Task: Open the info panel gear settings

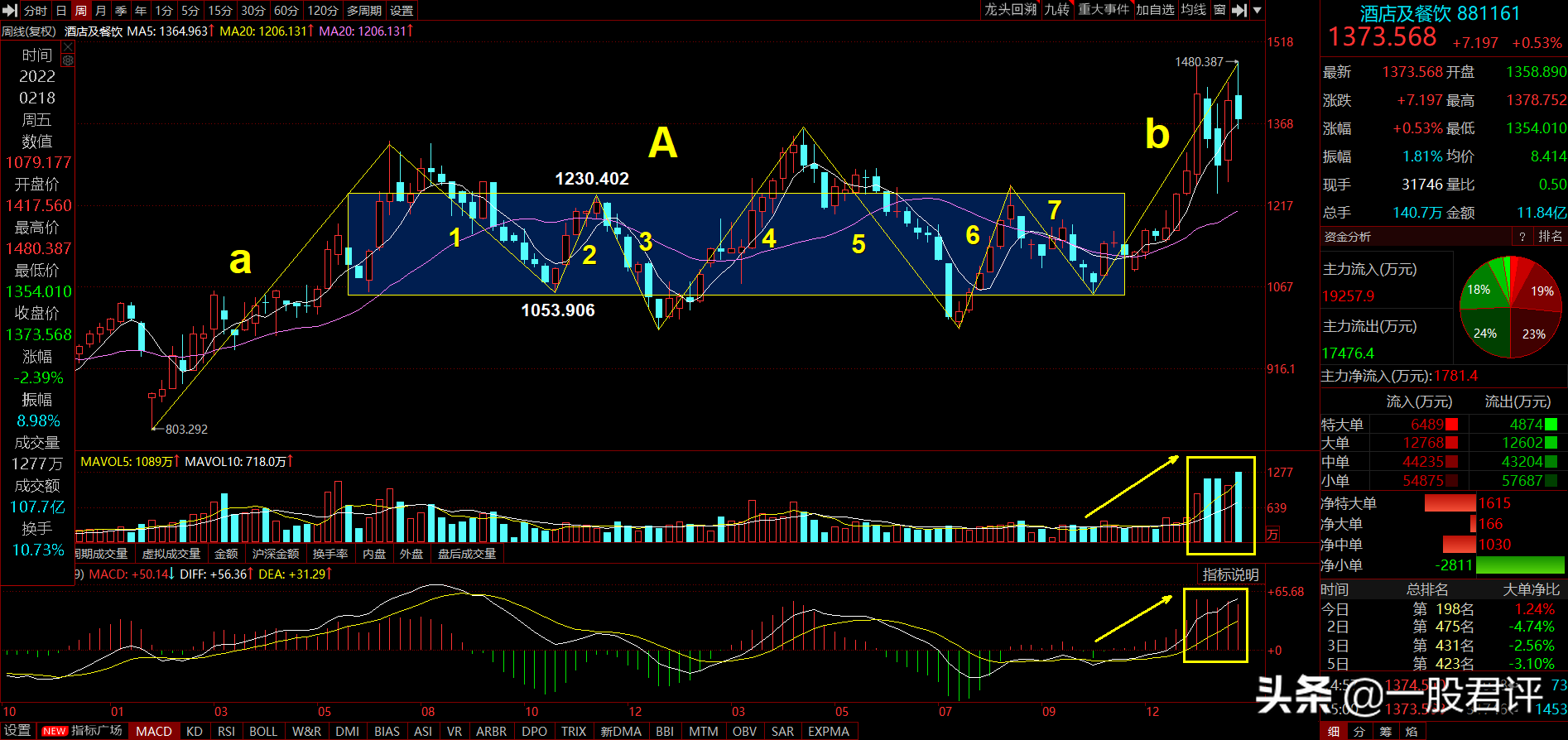Action: coord(68,60)
